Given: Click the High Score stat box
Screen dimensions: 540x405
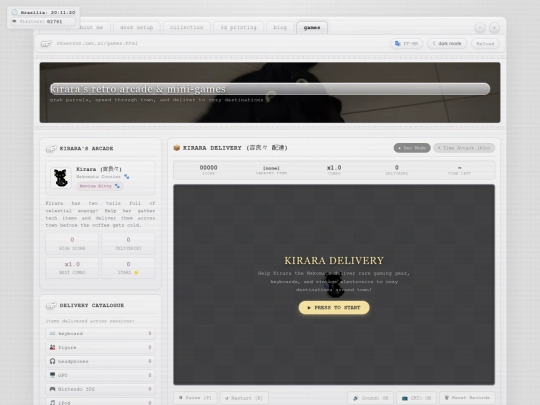Looking at the screenshot, I should pos(72,243).
